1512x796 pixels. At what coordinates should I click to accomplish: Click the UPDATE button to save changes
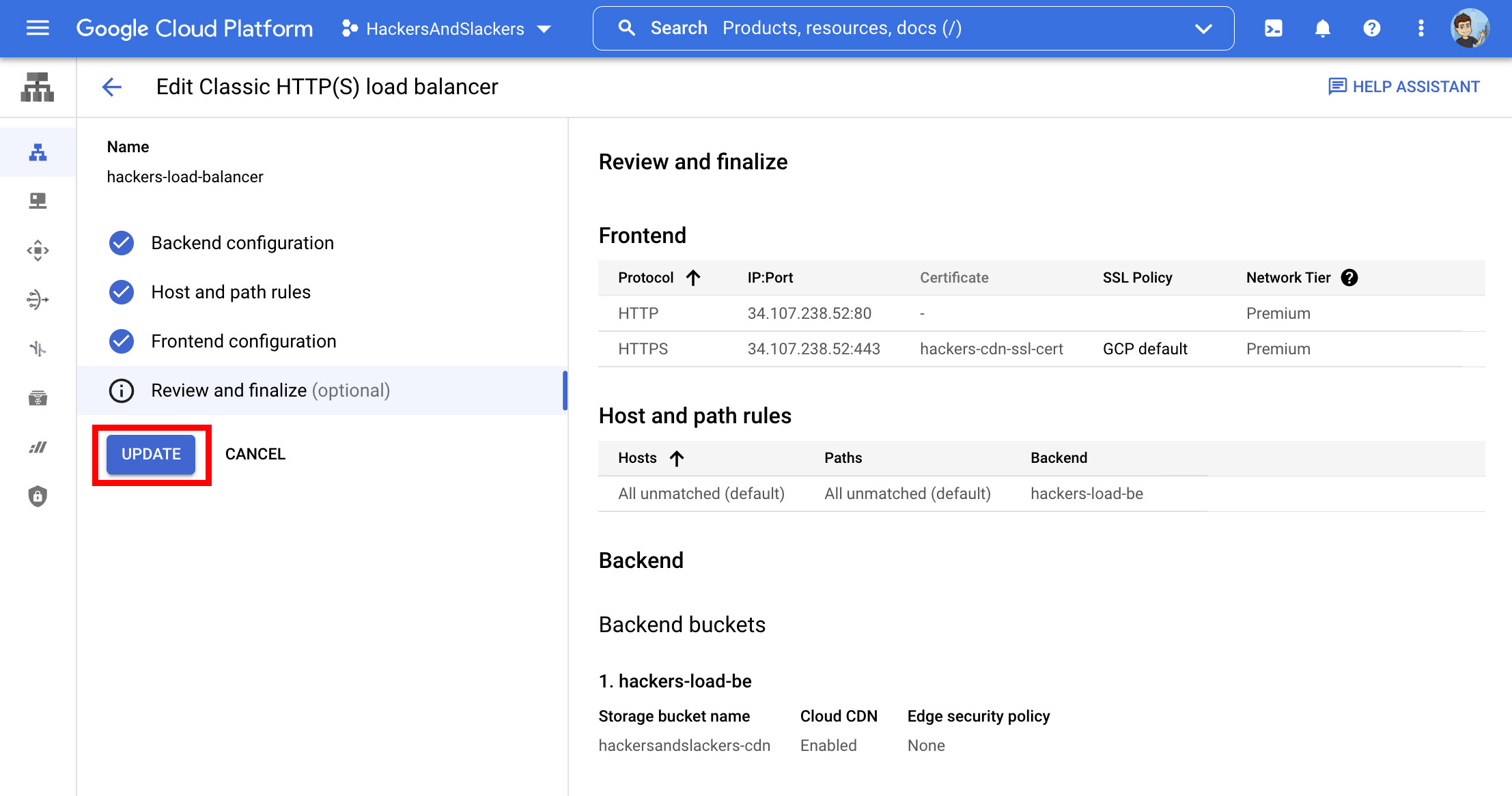click(151, 454)
